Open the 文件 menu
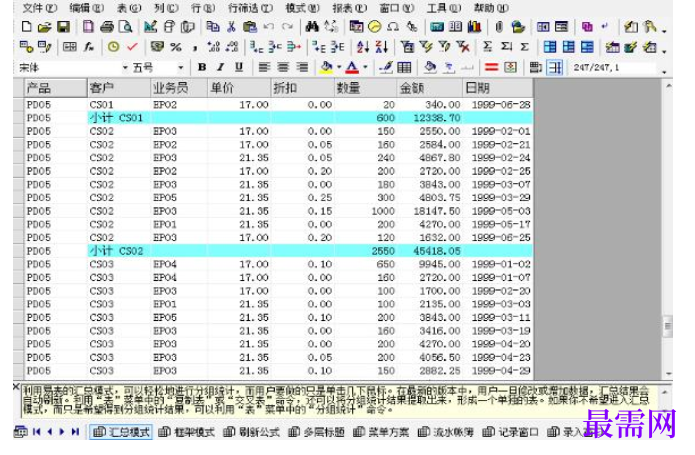 click(39, 8)
